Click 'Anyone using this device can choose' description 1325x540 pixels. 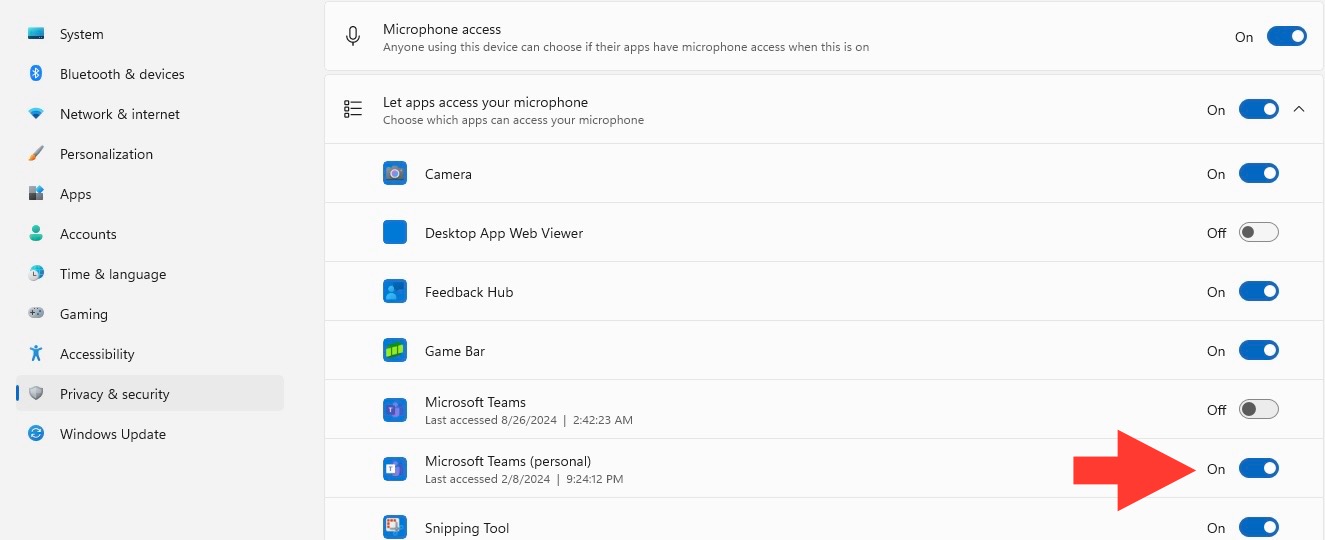click(x=626, y=47)
